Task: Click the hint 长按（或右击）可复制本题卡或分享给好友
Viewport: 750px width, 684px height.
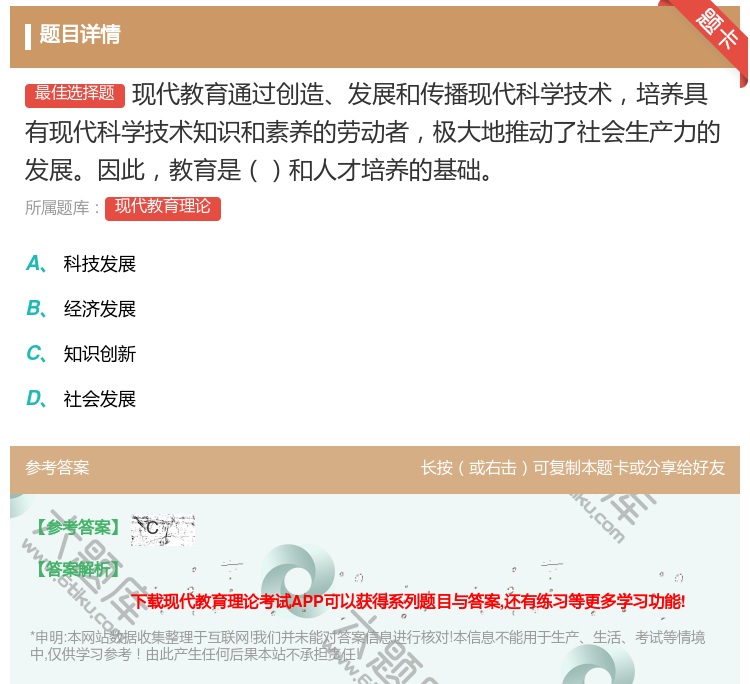Action: coord(573,468)
